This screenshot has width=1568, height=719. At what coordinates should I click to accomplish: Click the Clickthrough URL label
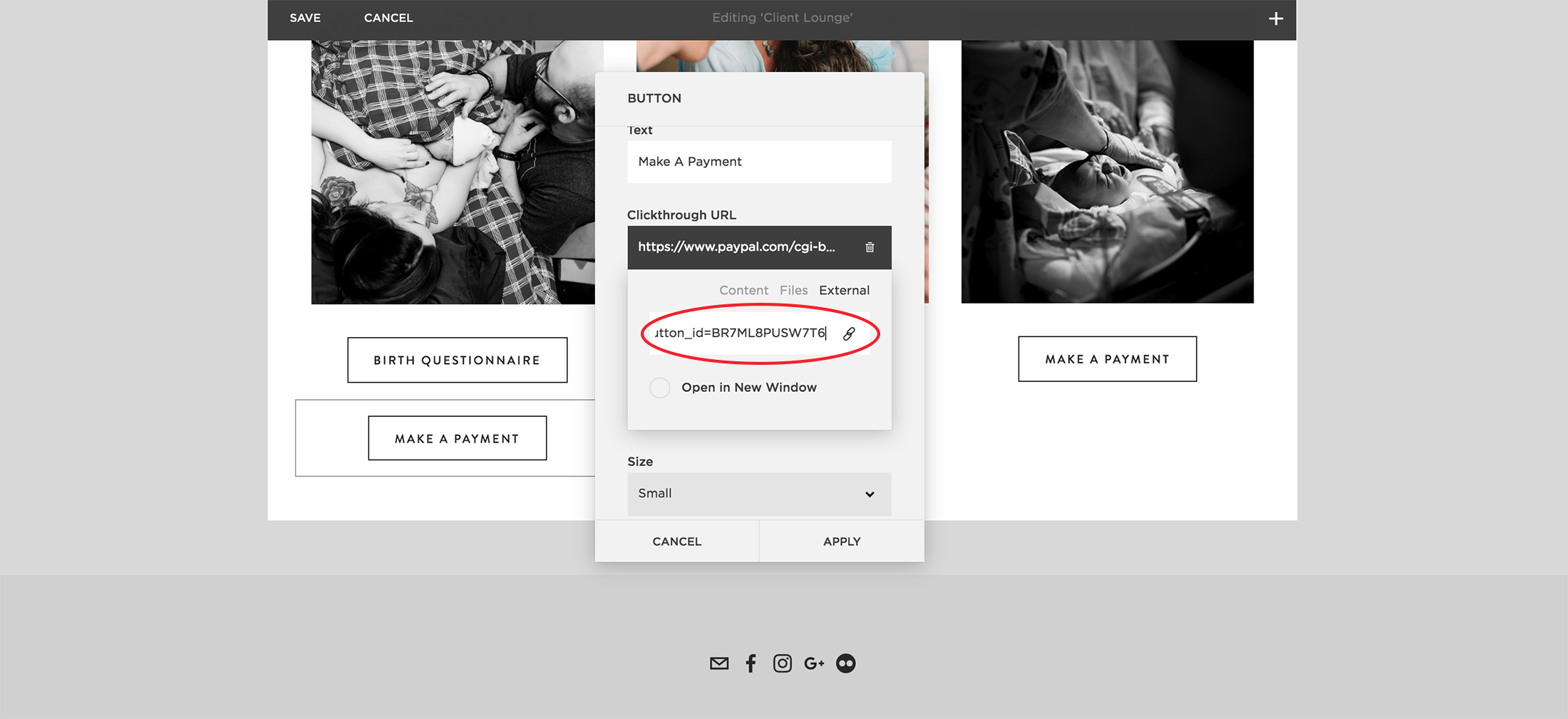coord(681,215)
